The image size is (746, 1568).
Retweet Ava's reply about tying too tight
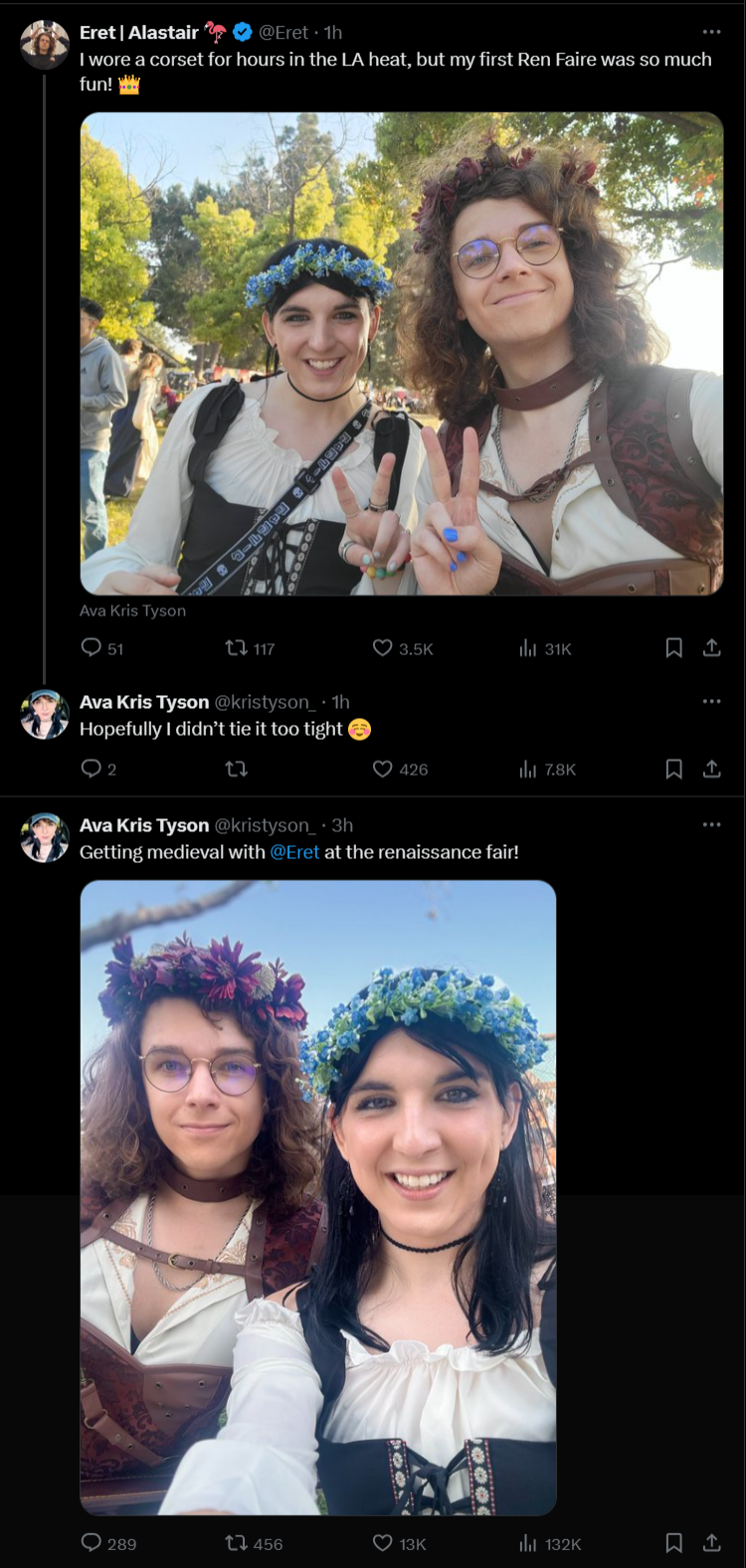(x=237, y=769)
